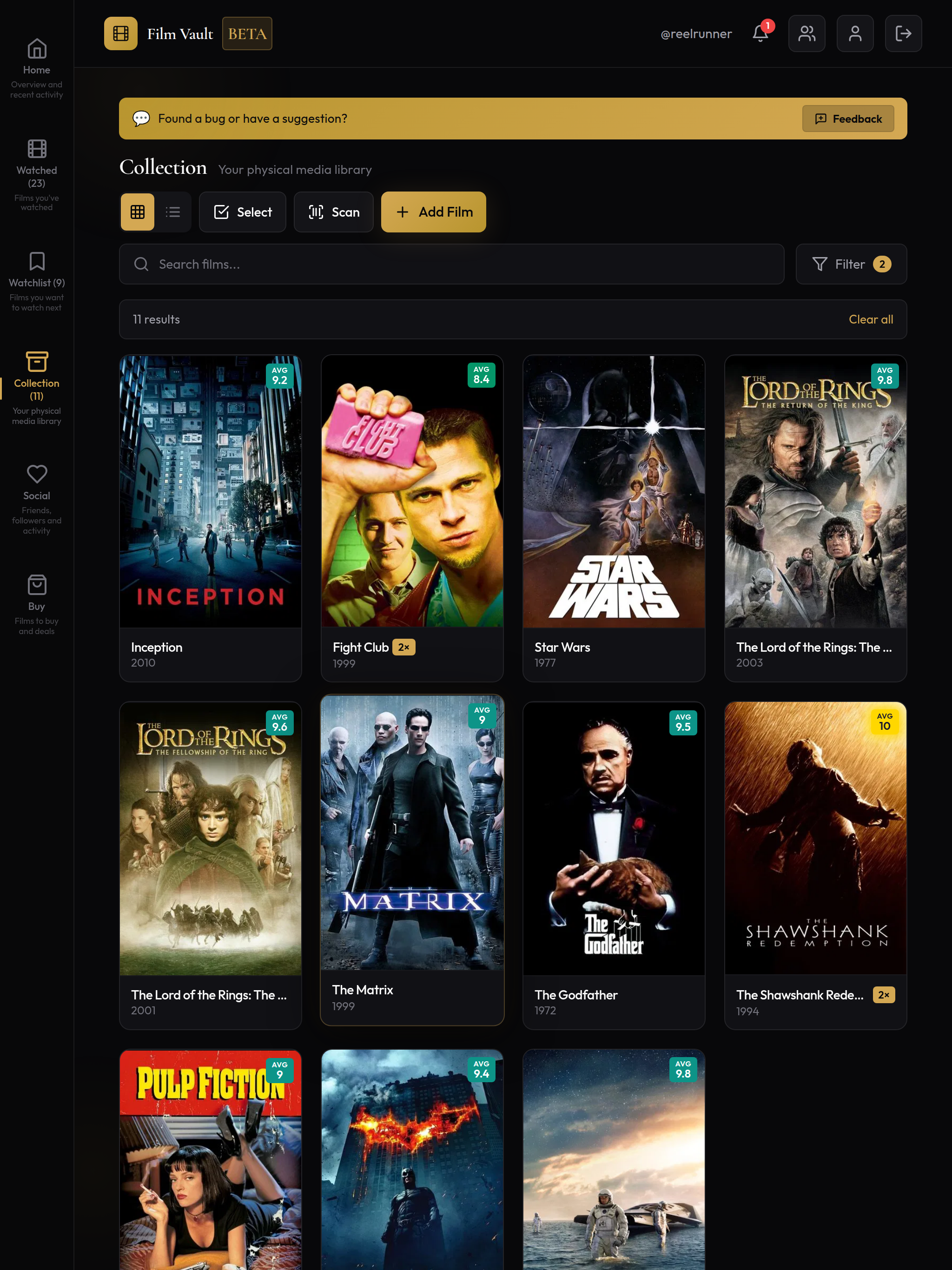Click the AVG 9.5 badge on The Godfather
The height and width of the screenshot is (1270, 952).
click(x=683, y=723)
